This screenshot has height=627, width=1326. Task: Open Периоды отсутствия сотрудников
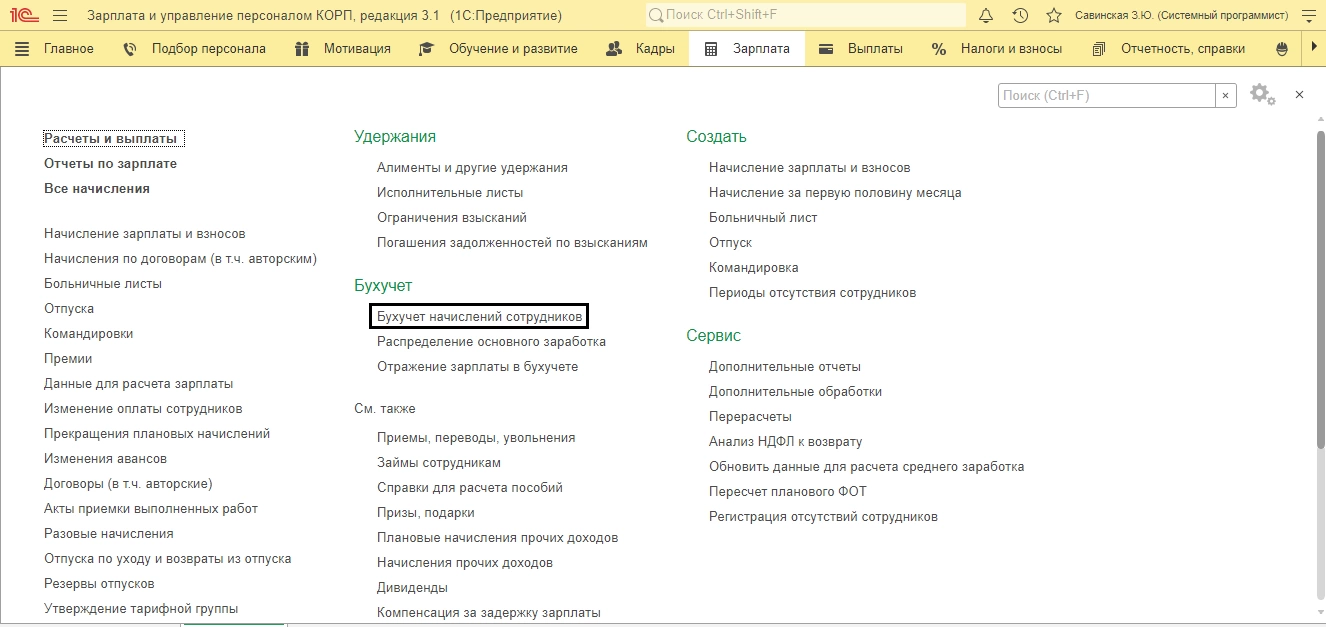point(812,293)
